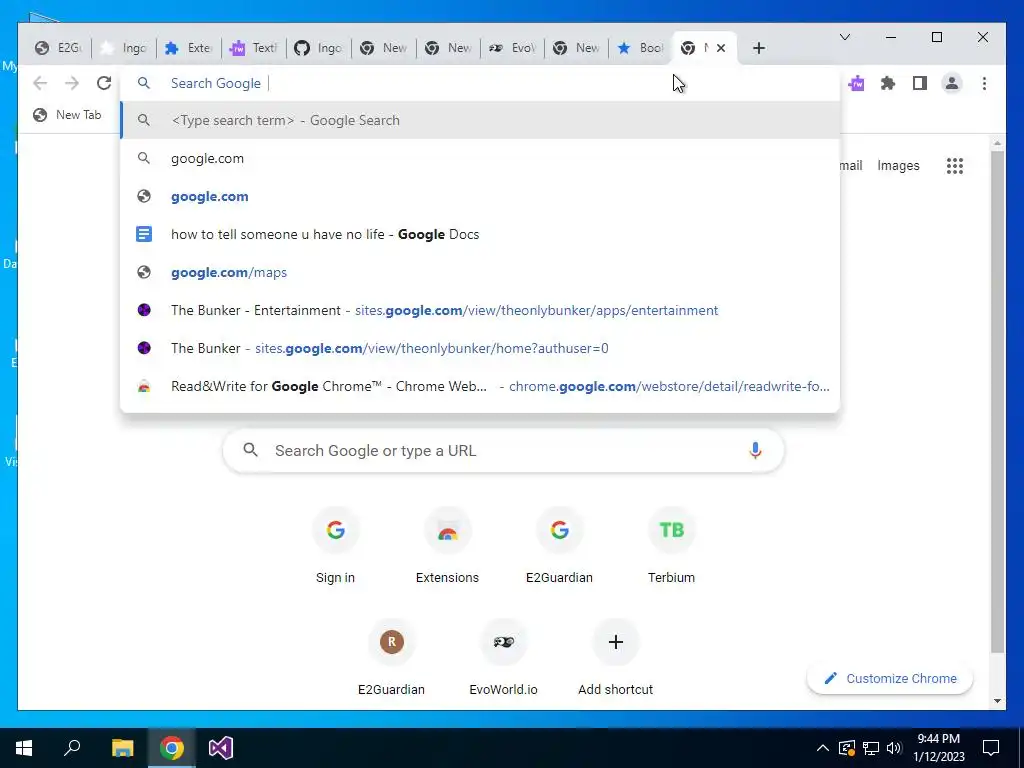Switch to the EvoW tab
The image size is (1024, 768).
coord(513,48)
